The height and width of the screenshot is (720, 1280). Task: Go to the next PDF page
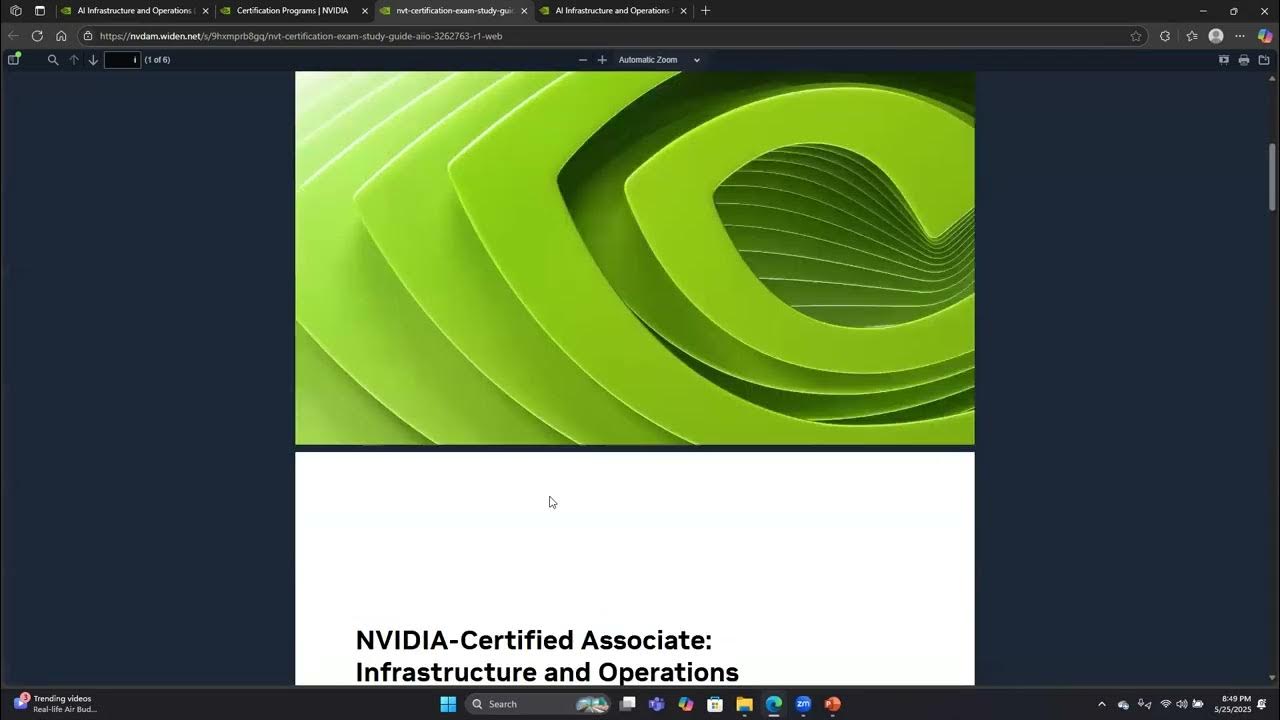point(93,60)
